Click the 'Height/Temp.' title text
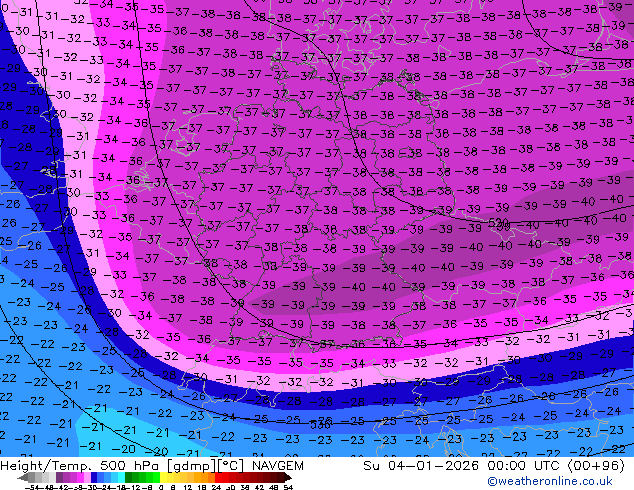 [44, 466]
